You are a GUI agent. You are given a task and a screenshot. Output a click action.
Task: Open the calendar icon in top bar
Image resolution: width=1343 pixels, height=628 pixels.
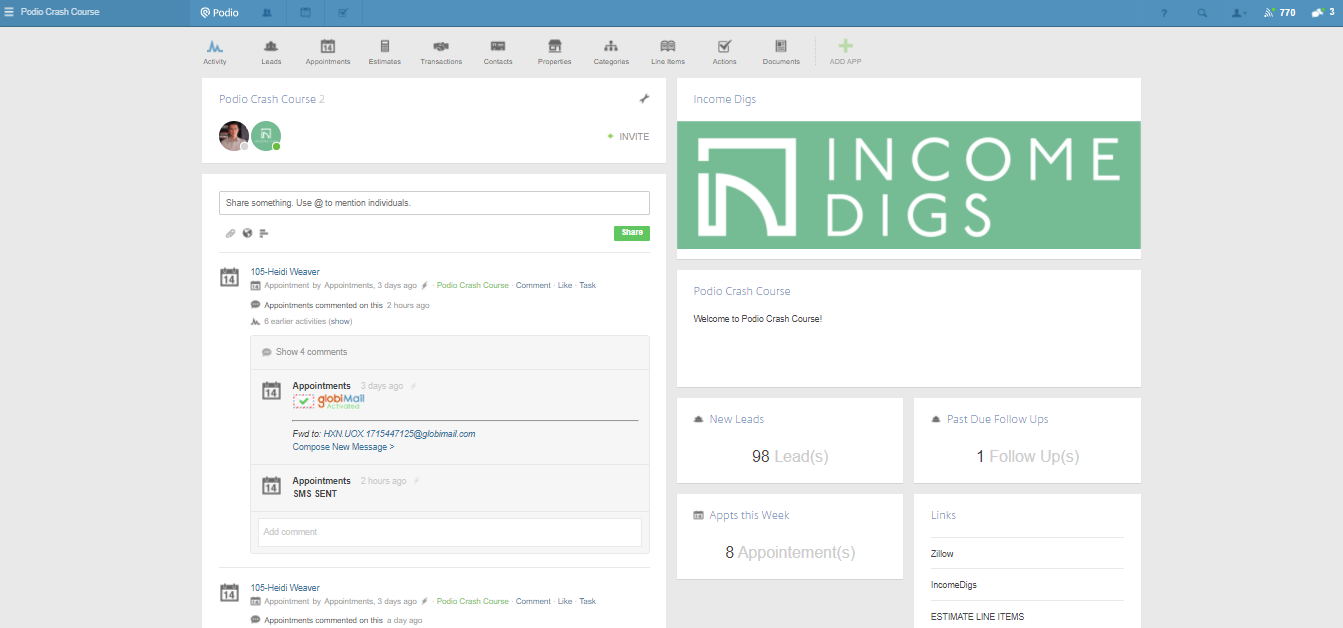pyautogui.click(x=305, y=13)
